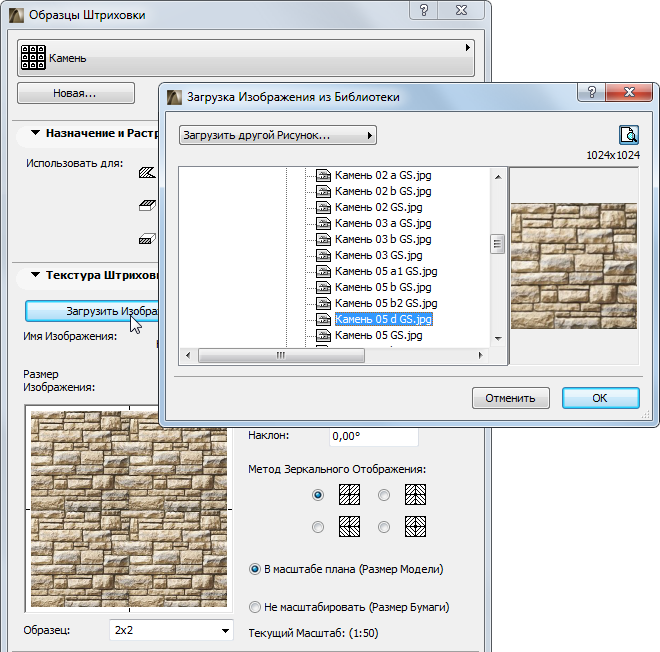Click horizontal scrollbar thumb in file list
Viewport: 660px width, 652px height.
point(281,355)
